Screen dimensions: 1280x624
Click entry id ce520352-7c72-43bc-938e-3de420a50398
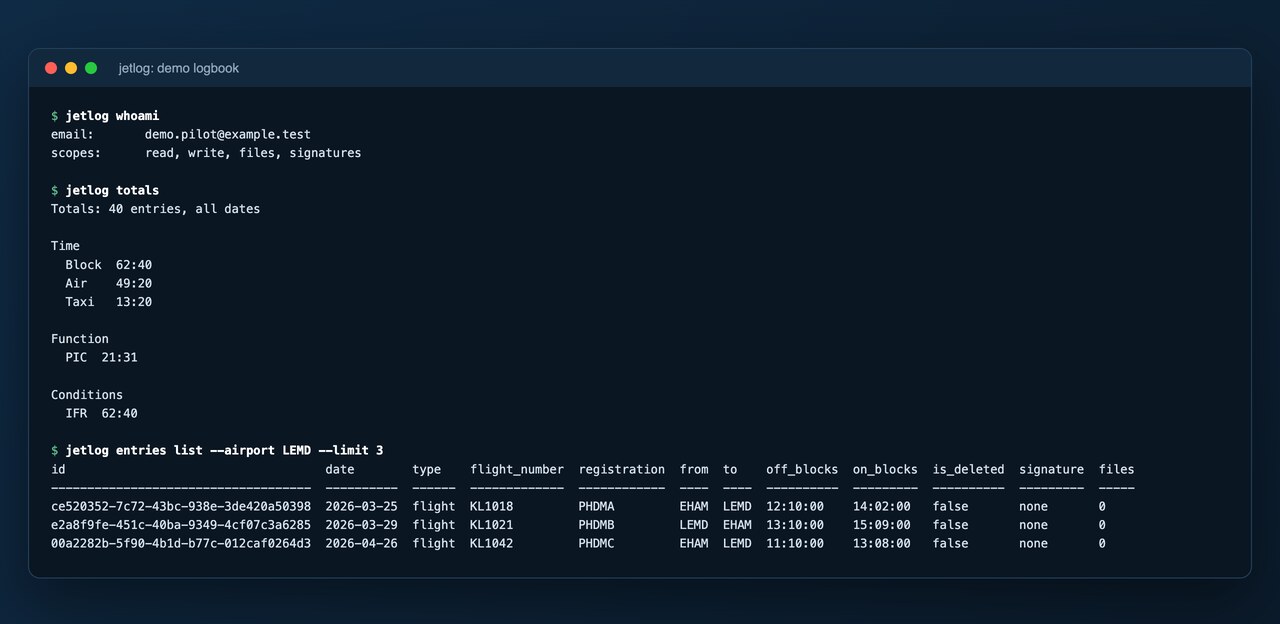[x=181, y=506]
